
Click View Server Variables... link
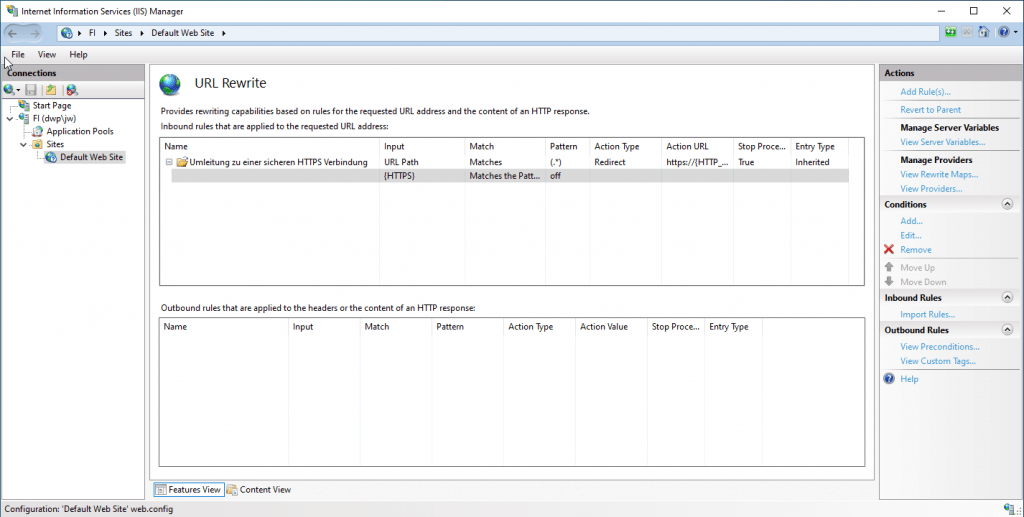tap(942, 142)
